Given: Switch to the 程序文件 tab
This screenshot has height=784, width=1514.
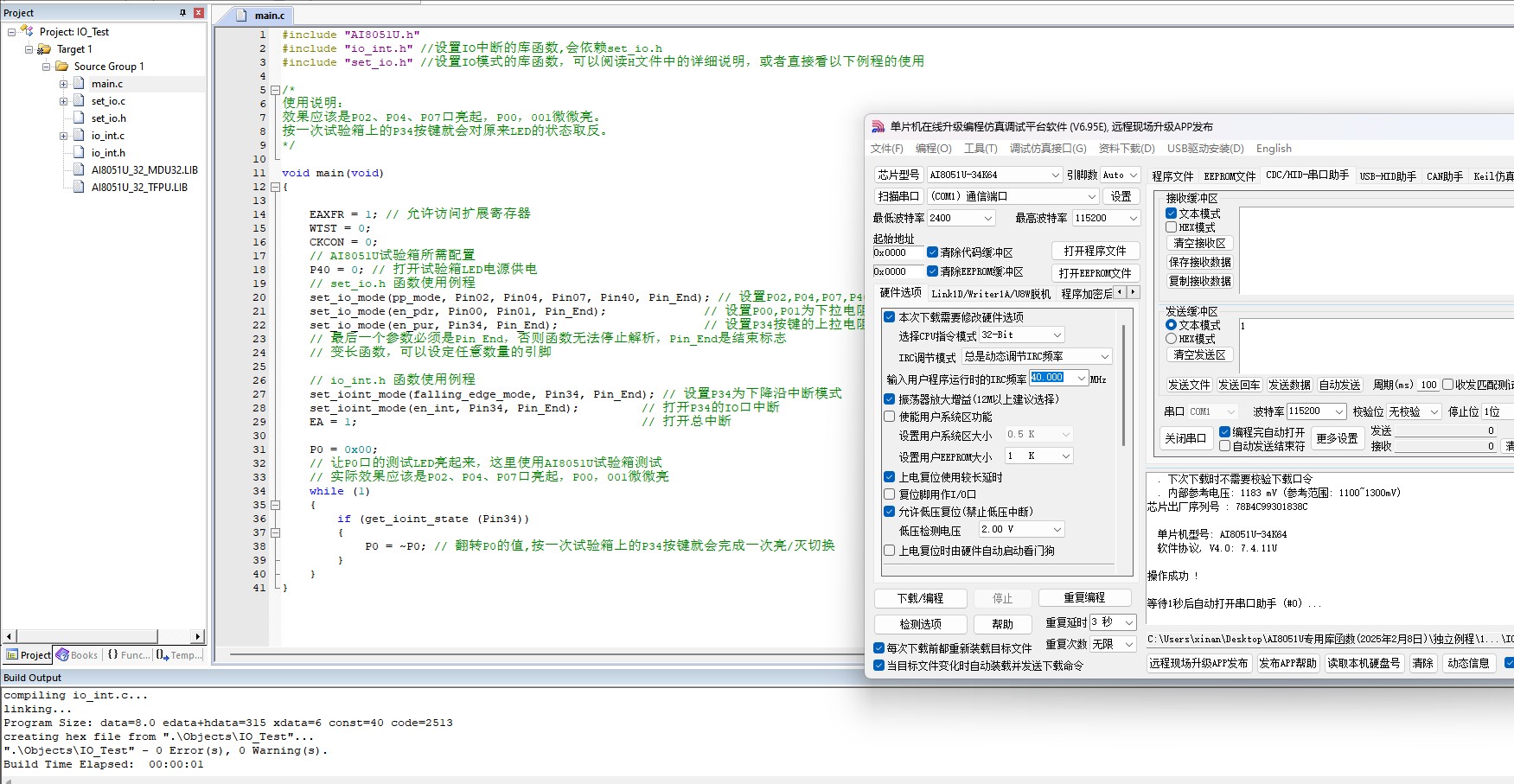Looking at the screenshot, I should pos(1172,176).
